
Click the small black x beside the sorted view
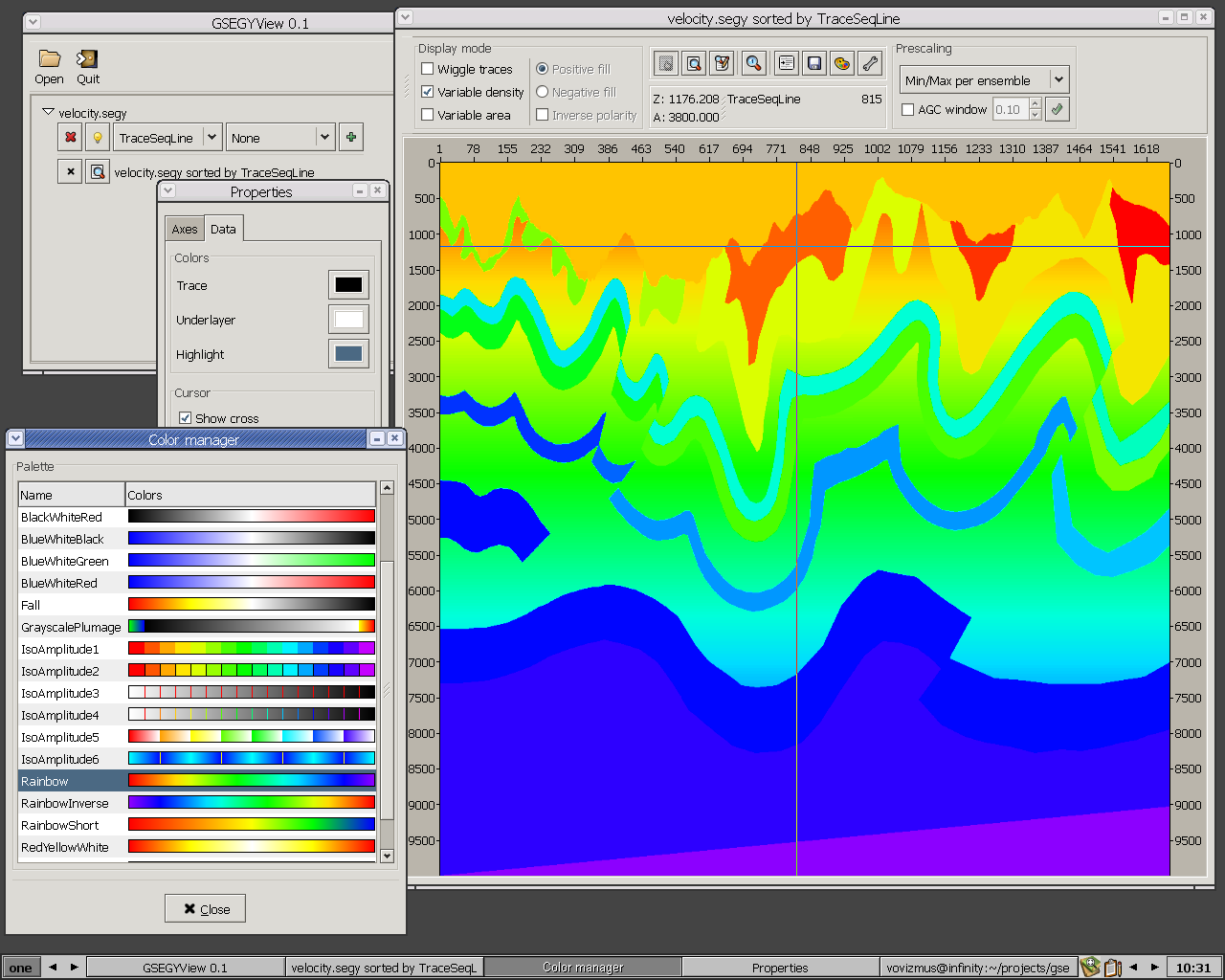[x=70, y=171]
